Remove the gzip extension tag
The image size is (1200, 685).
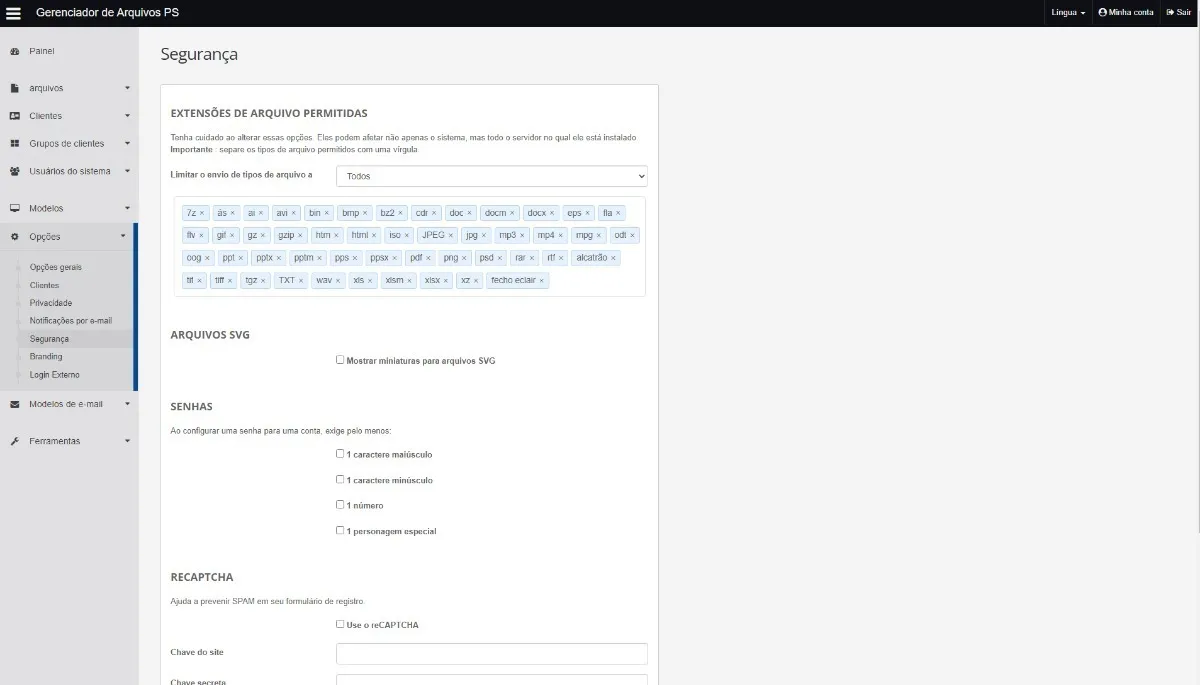click(301, 235)
